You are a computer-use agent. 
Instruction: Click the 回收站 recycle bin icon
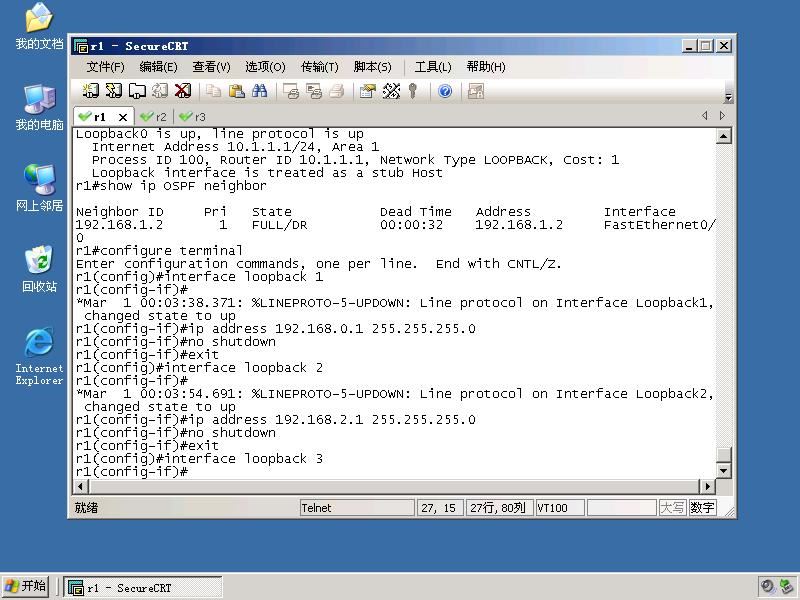tap(39, 269)
